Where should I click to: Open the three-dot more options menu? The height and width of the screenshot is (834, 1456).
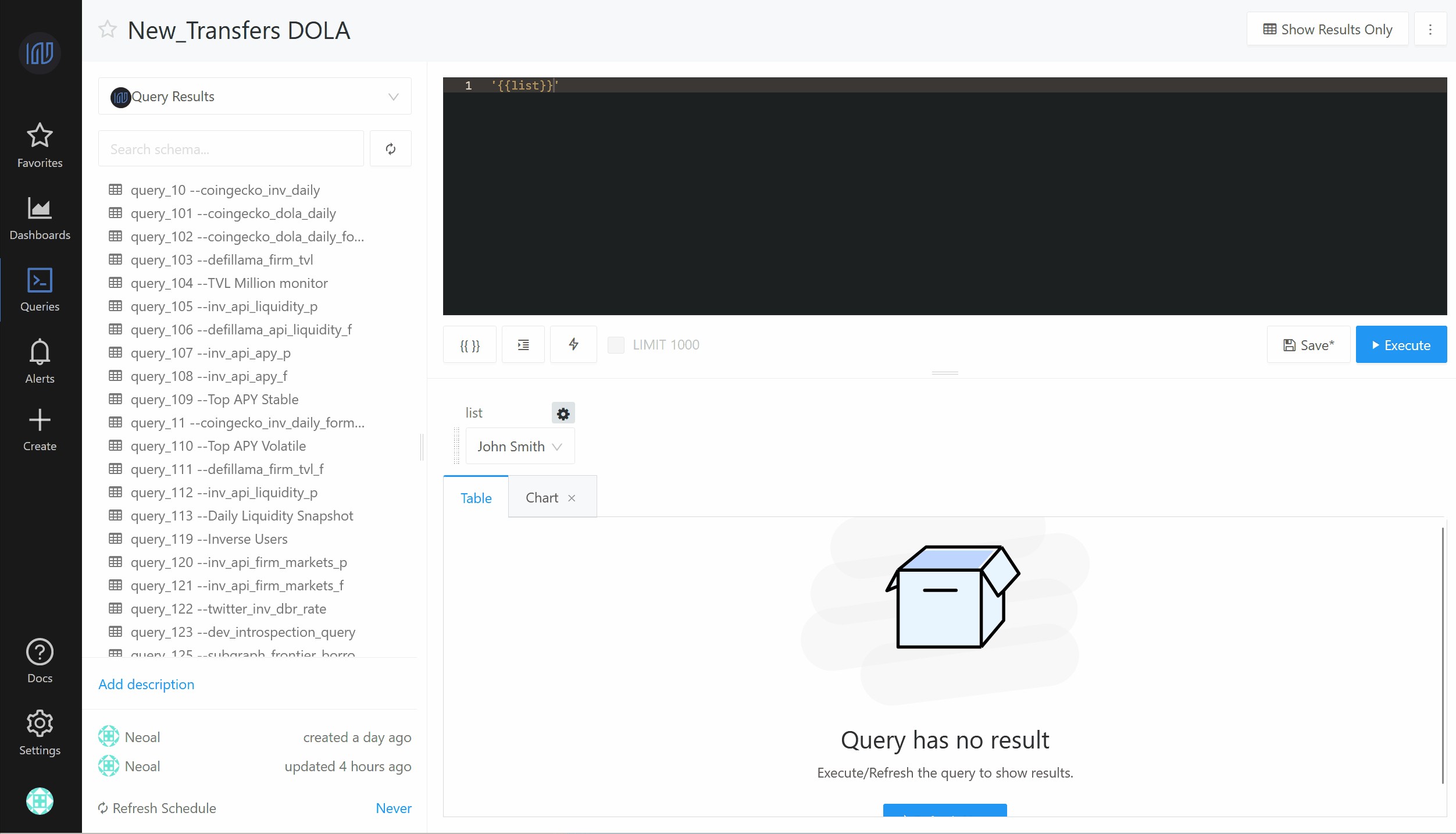(x=1430, y=29)
